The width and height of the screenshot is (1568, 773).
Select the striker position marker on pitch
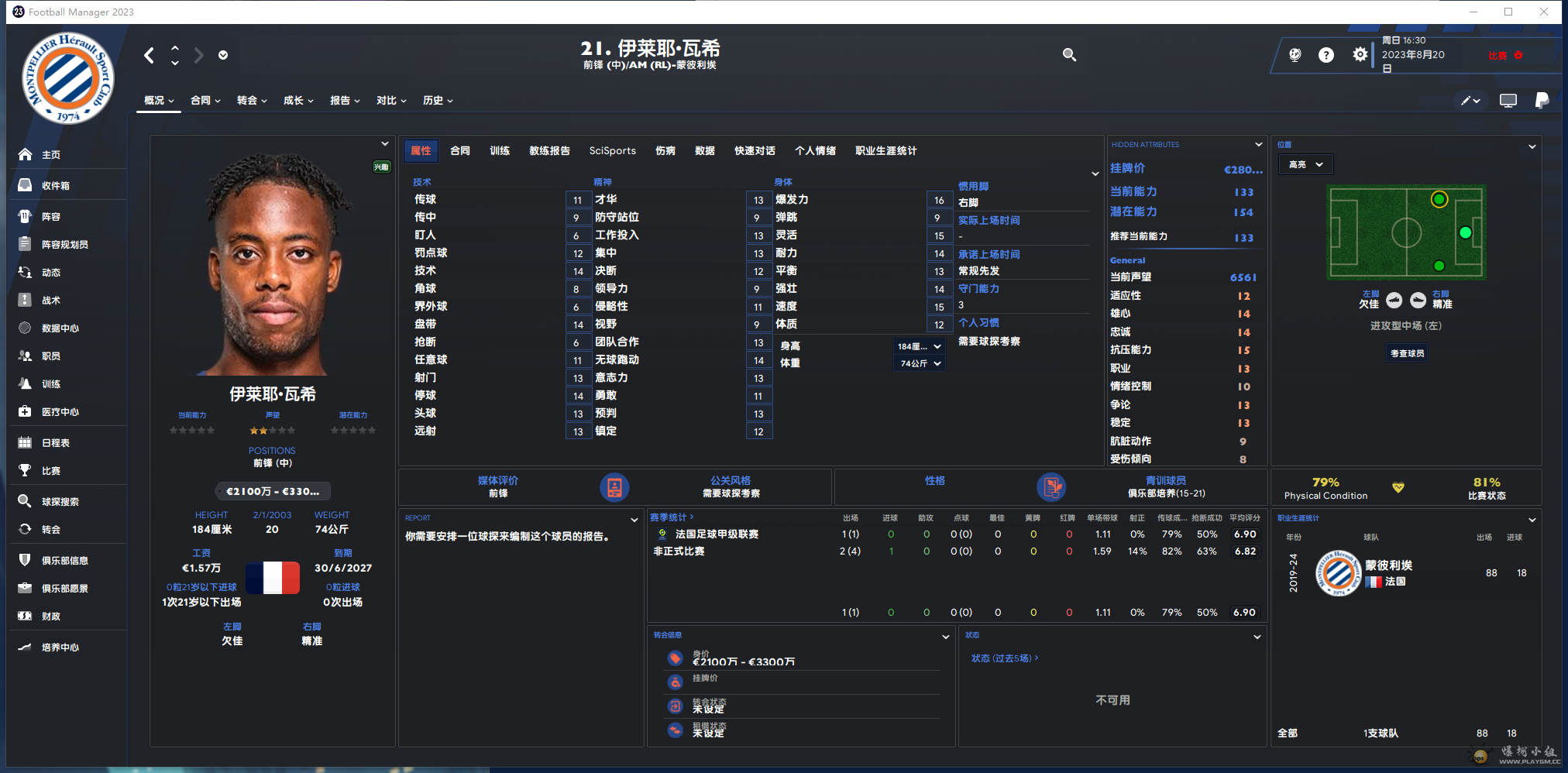tap(1465, 232)
